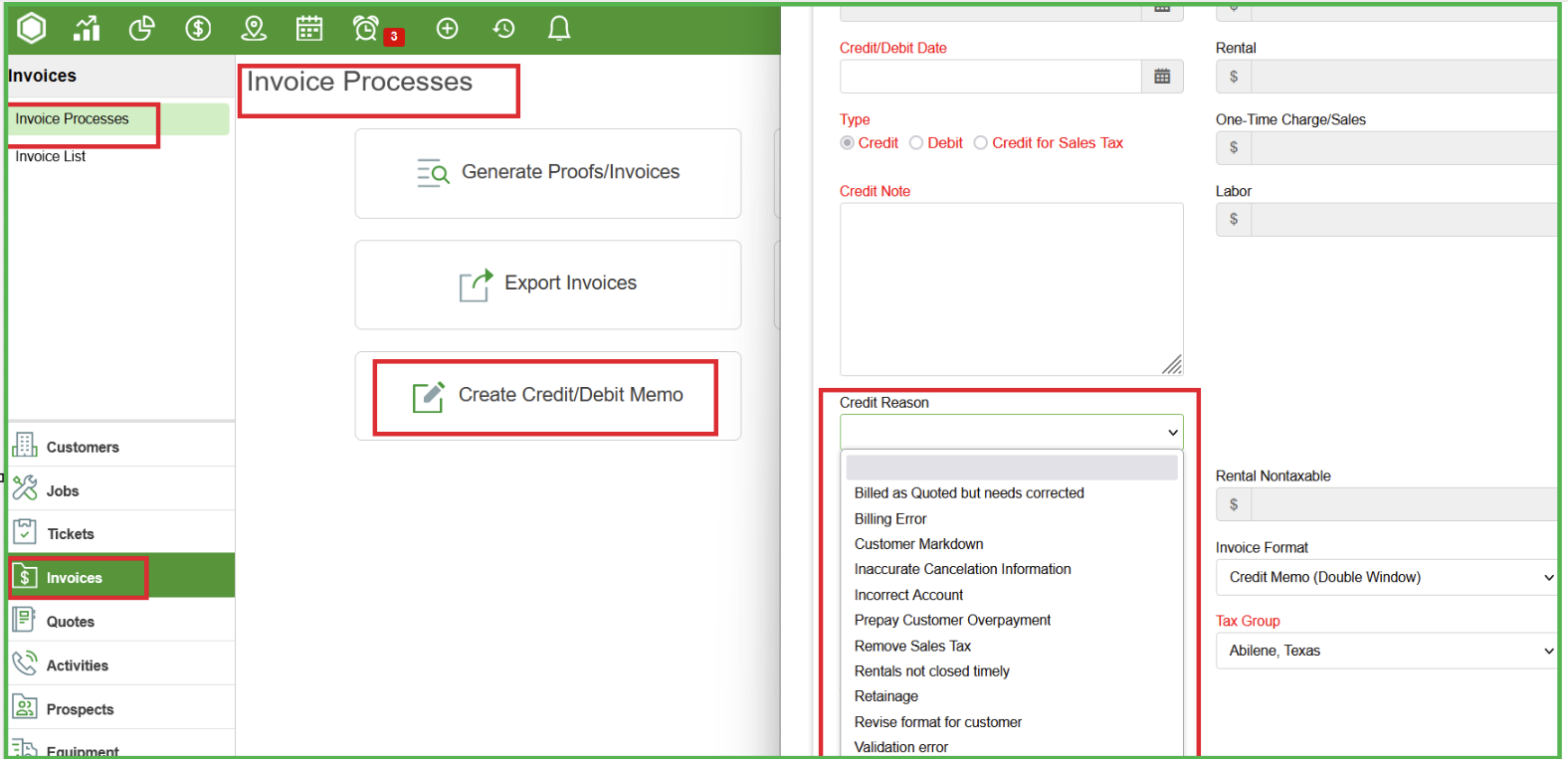
Task: Open the Tax Group dropdown
Action: point(1387,651)
